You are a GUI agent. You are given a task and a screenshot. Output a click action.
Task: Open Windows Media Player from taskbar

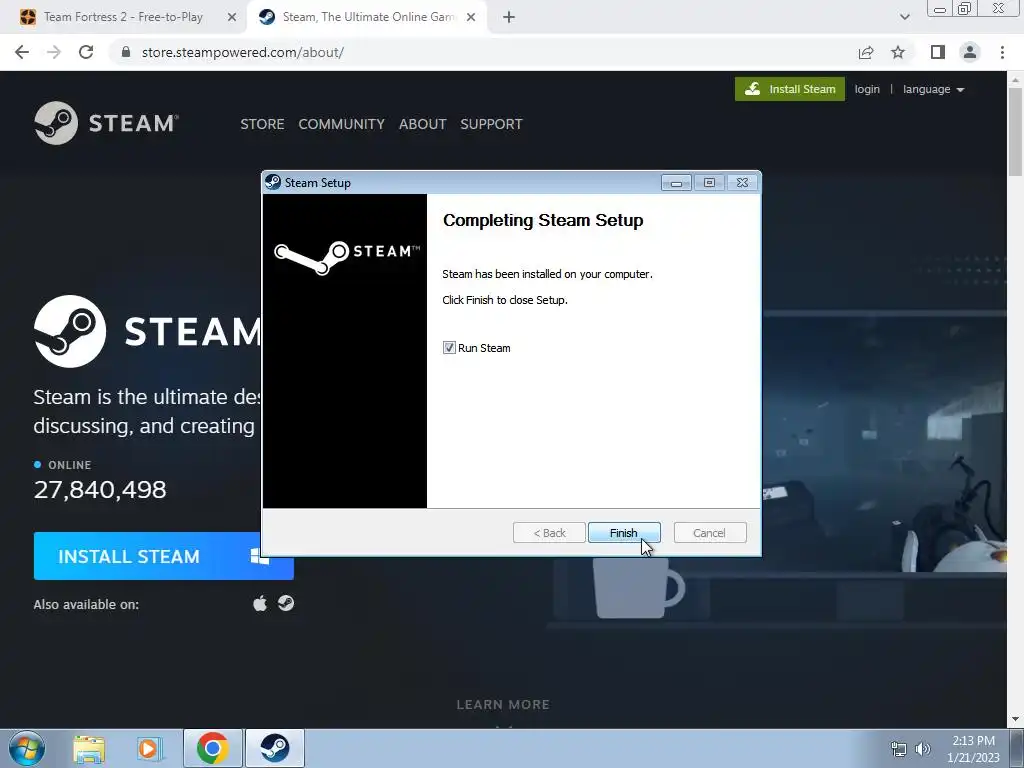(150, 748)
